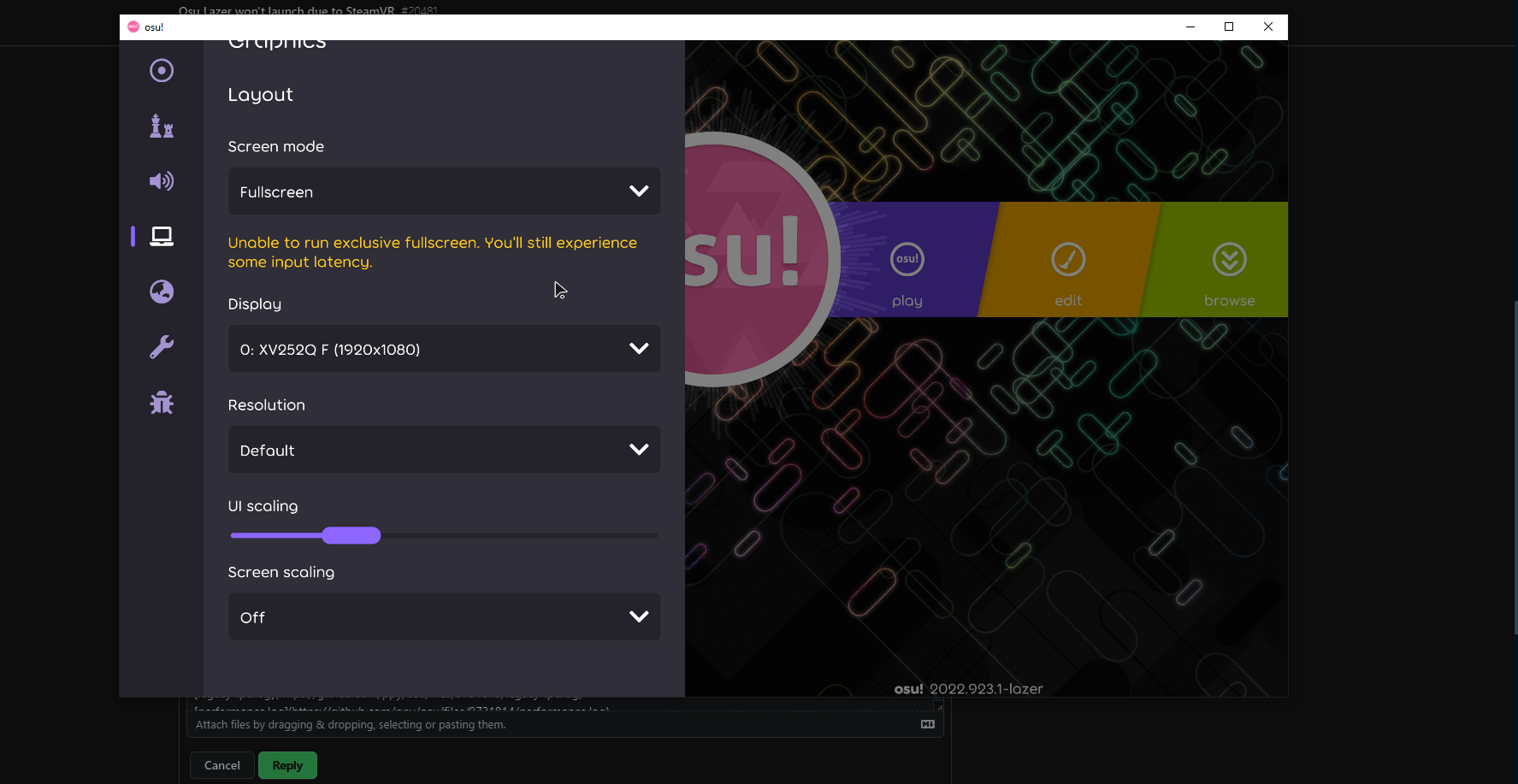Select the Rulesets settings icon
The height and width of the screenshot is (784, 1518).
tap(162, 126)
